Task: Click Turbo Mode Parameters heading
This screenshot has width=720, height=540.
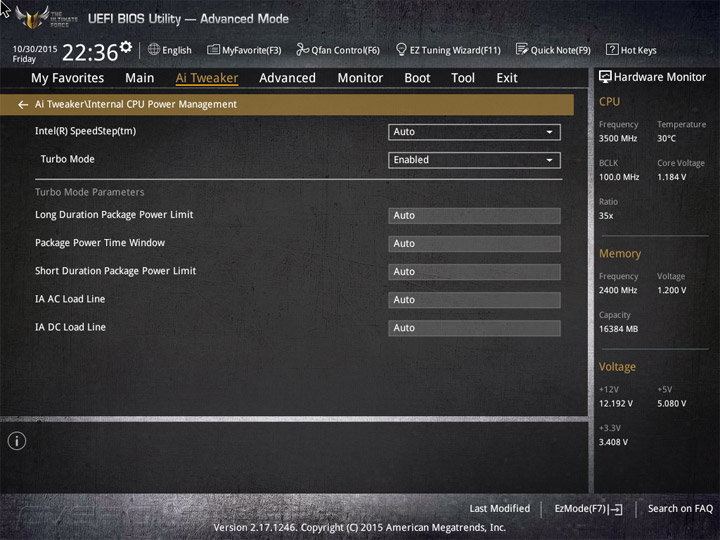Action: (x=90, y=192)
